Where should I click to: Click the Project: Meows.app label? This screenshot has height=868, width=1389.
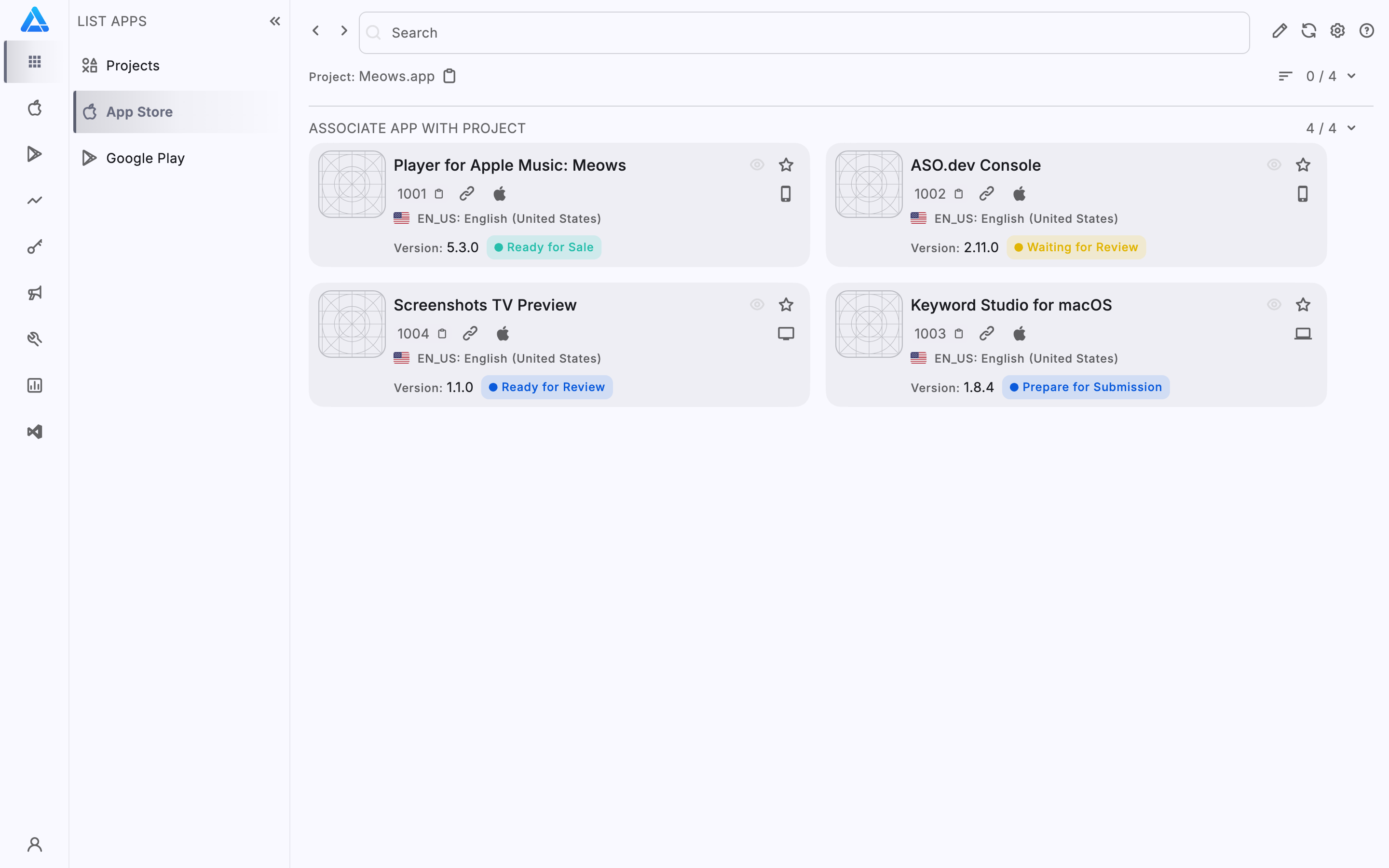pos(371,76)
